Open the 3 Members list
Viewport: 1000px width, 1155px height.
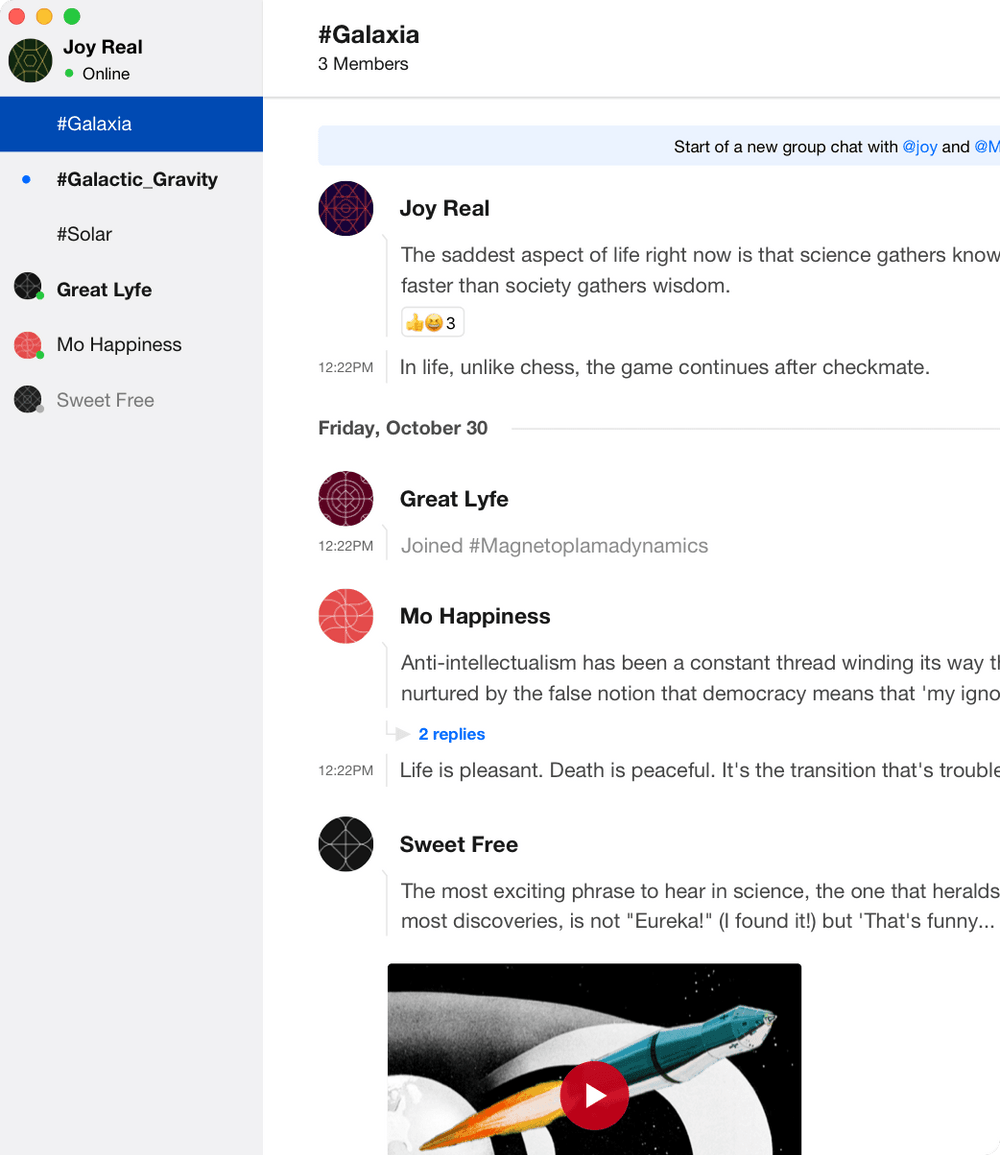(363, 64)
